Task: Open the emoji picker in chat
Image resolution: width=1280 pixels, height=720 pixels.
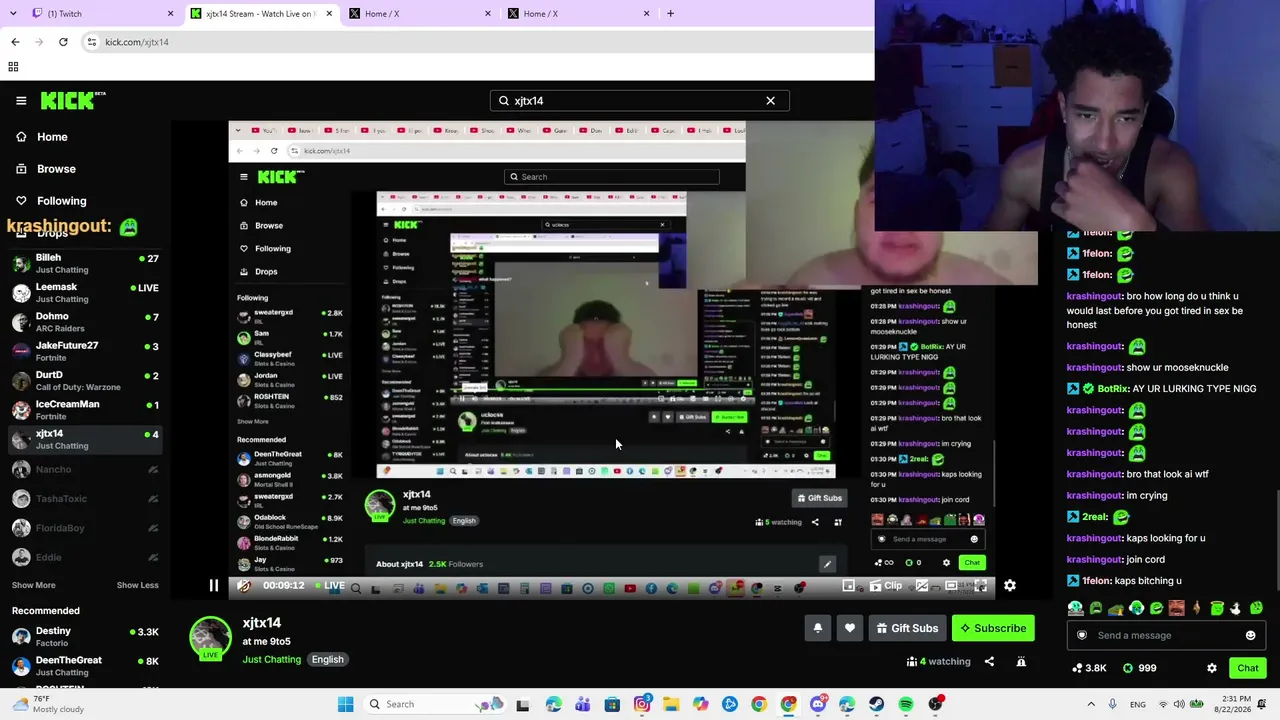Action: tap(1250, 635)
